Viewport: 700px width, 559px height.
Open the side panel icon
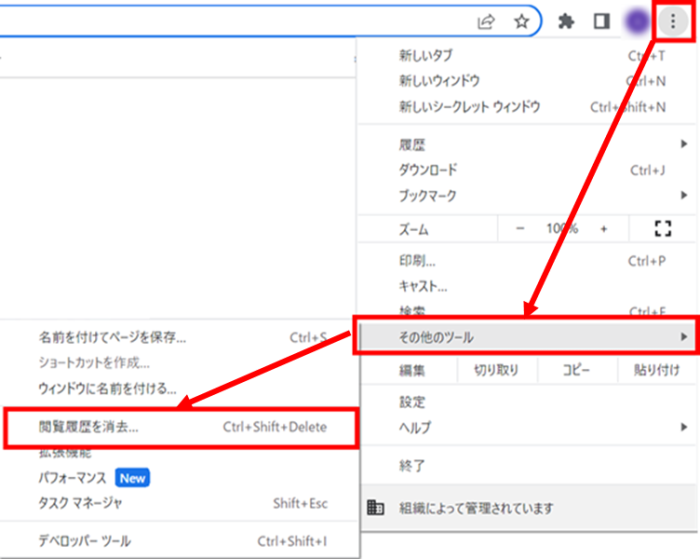point(602,21)
